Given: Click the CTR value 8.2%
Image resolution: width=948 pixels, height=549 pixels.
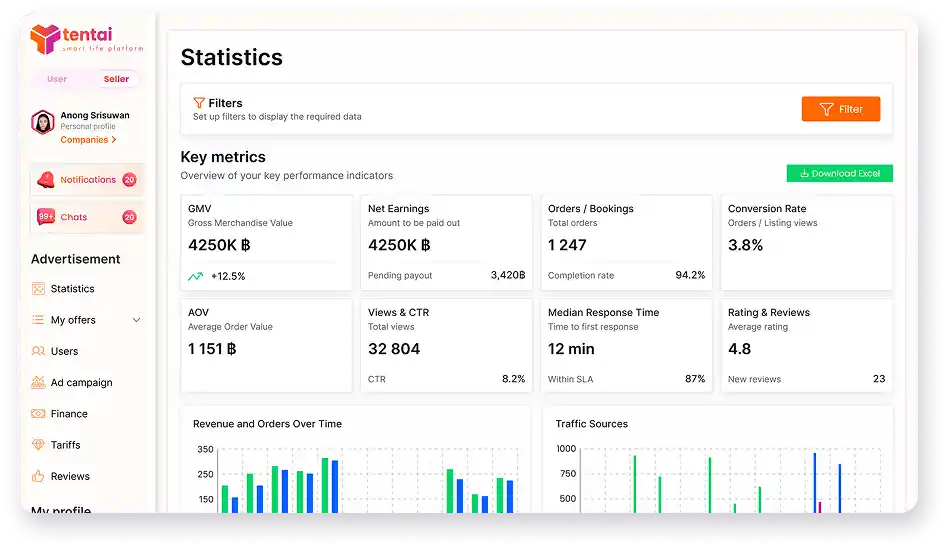Looking at the screenshot, I should [x=513, y=379].
